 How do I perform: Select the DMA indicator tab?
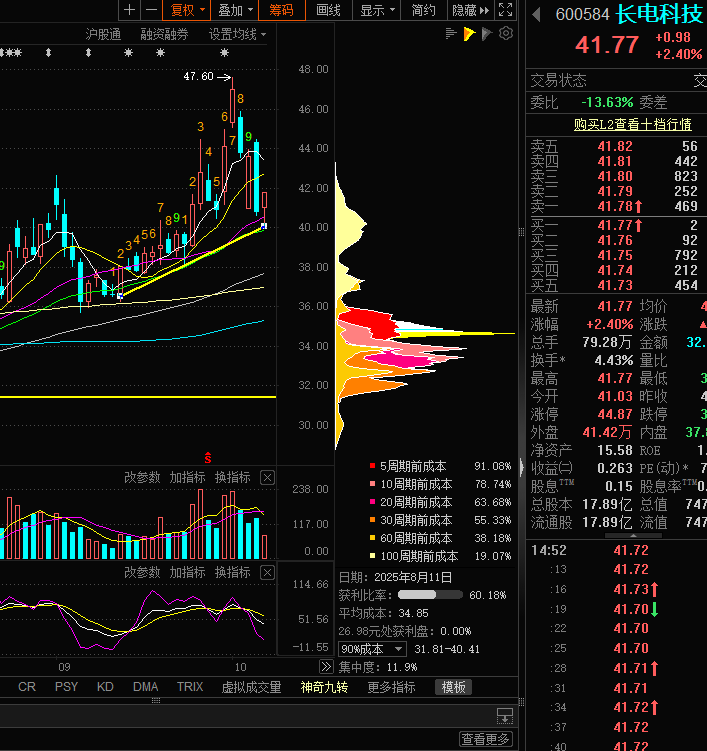coord(146,687)
